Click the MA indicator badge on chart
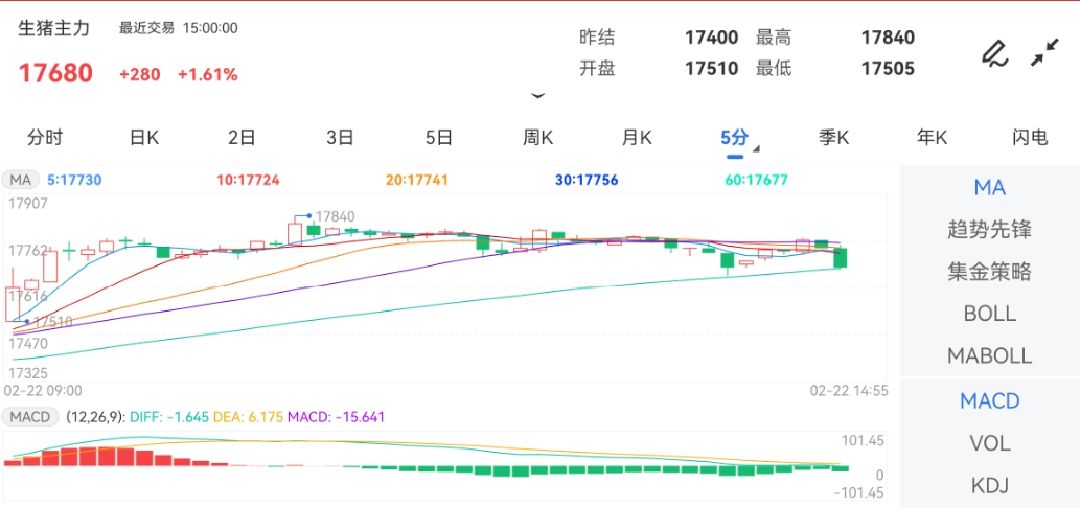Viewport: 1080px width, 508px height. 21,180
